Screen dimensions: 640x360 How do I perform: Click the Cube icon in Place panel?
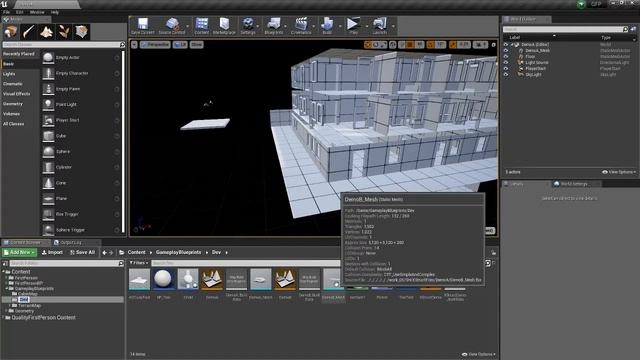pos(48,136)
